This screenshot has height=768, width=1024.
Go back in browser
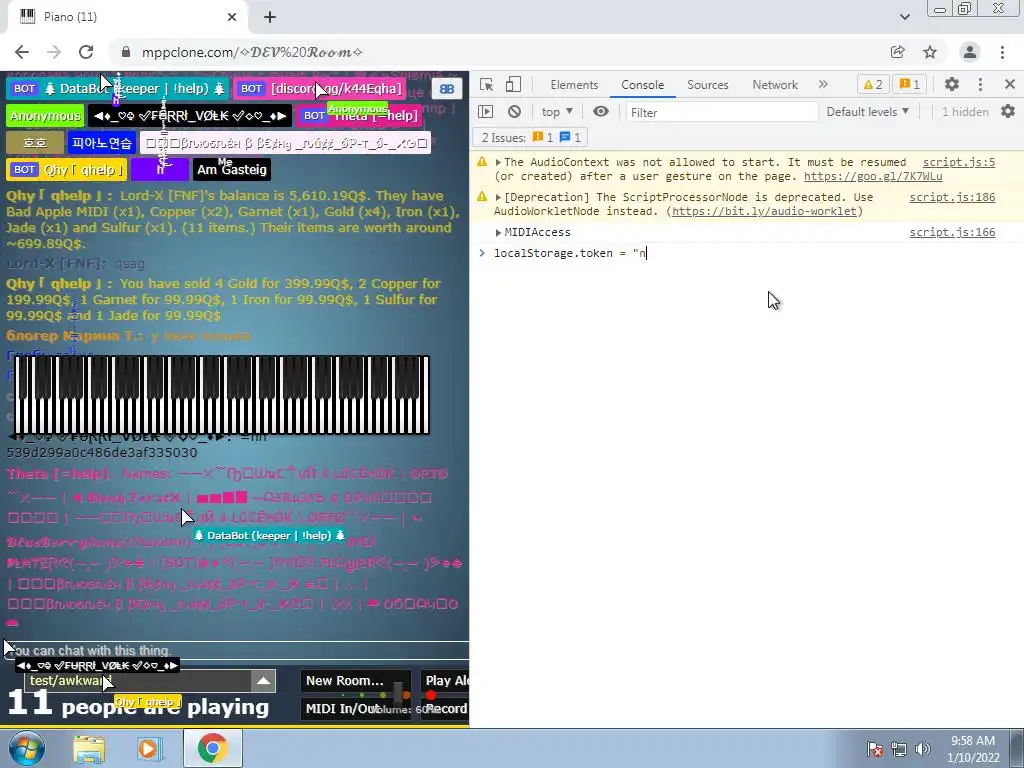coord(22,52)
